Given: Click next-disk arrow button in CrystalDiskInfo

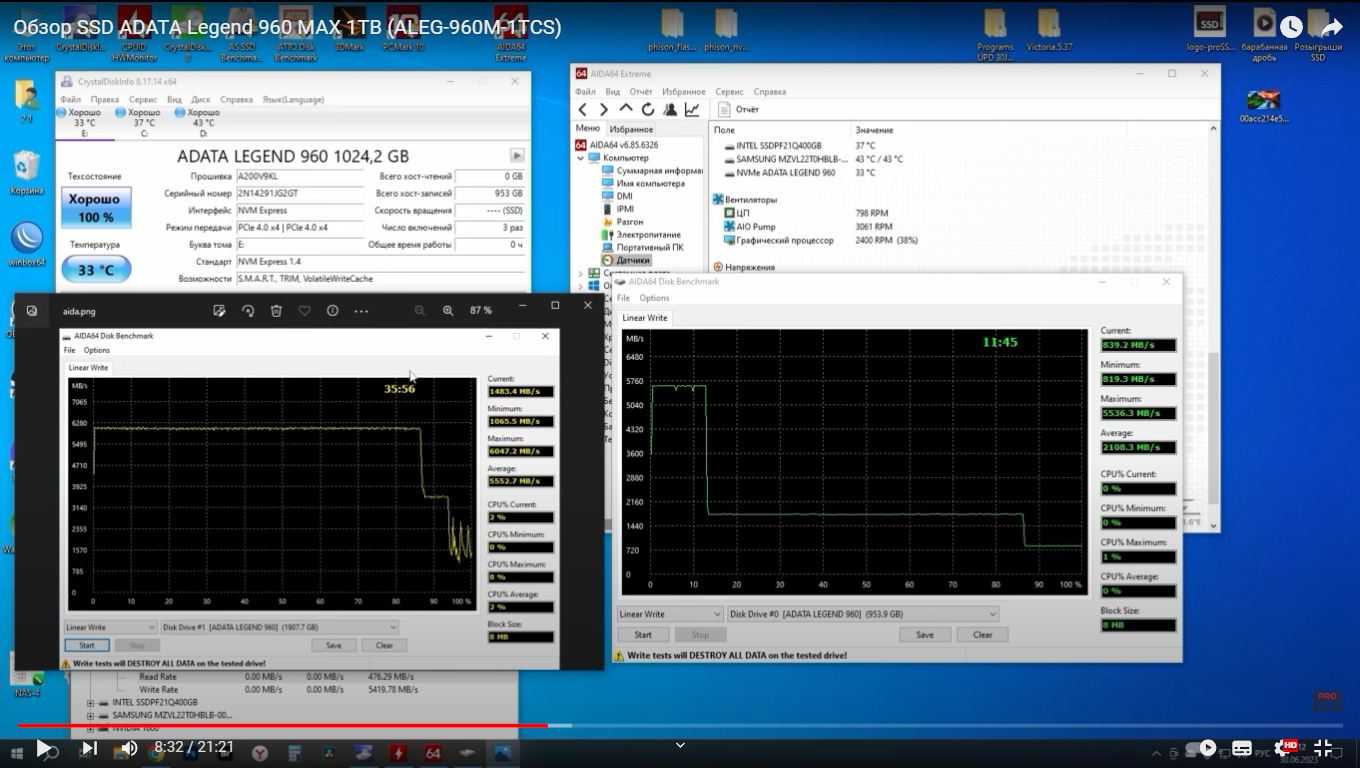Looking at the screenshot, I should point(517,156).
